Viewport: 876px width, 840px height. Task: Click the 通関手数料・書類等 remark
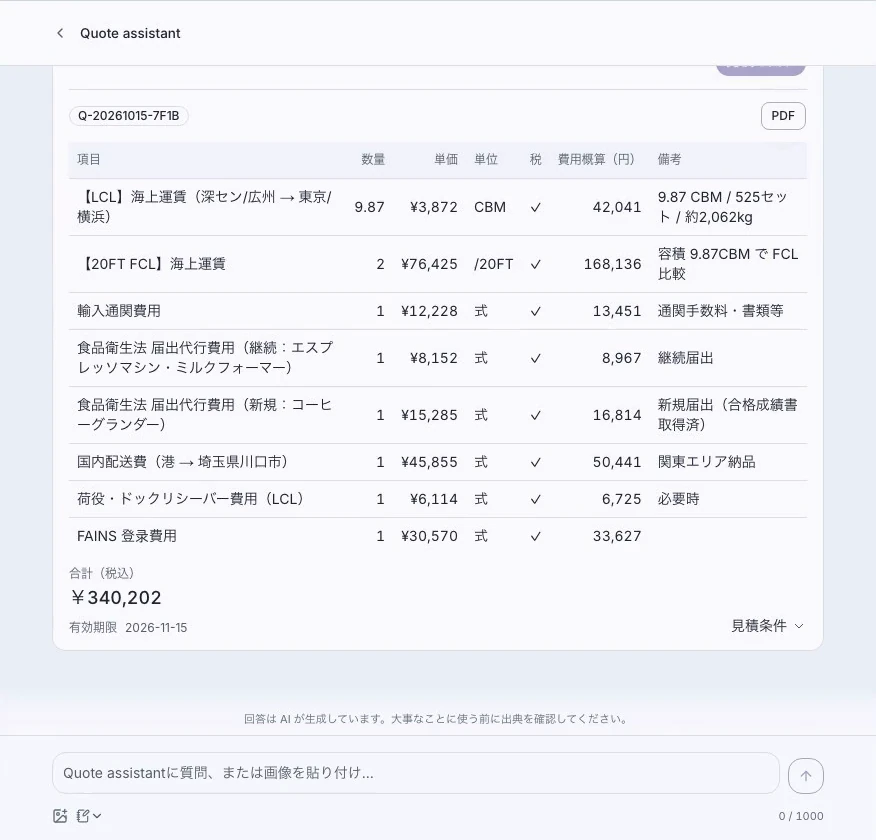[x=721, y=311]
